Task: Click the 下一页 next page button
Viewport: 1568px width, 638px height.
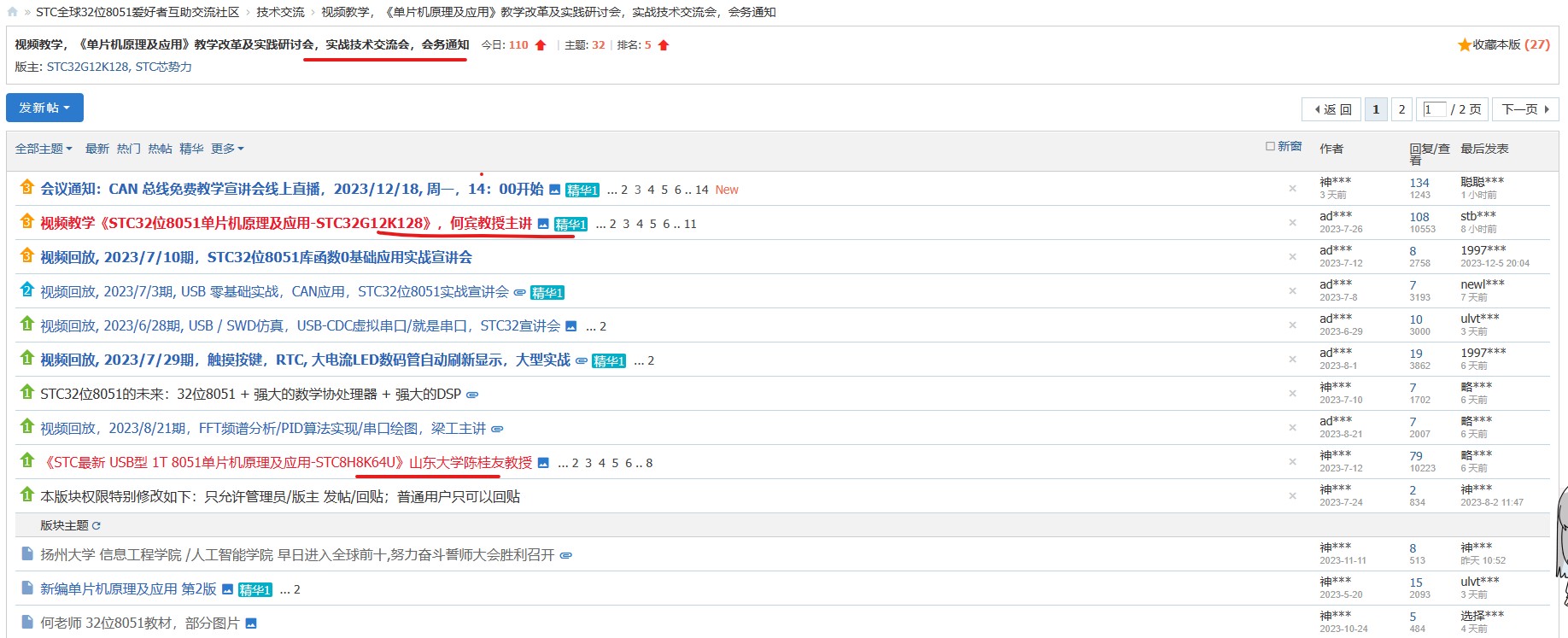Action: click(1525, 109)
